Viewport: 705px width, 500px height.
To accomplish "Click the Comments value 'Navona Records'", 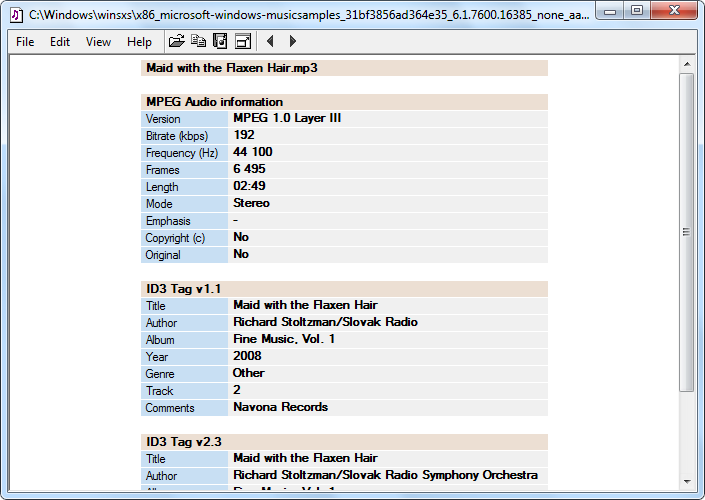I will point(281,407).
